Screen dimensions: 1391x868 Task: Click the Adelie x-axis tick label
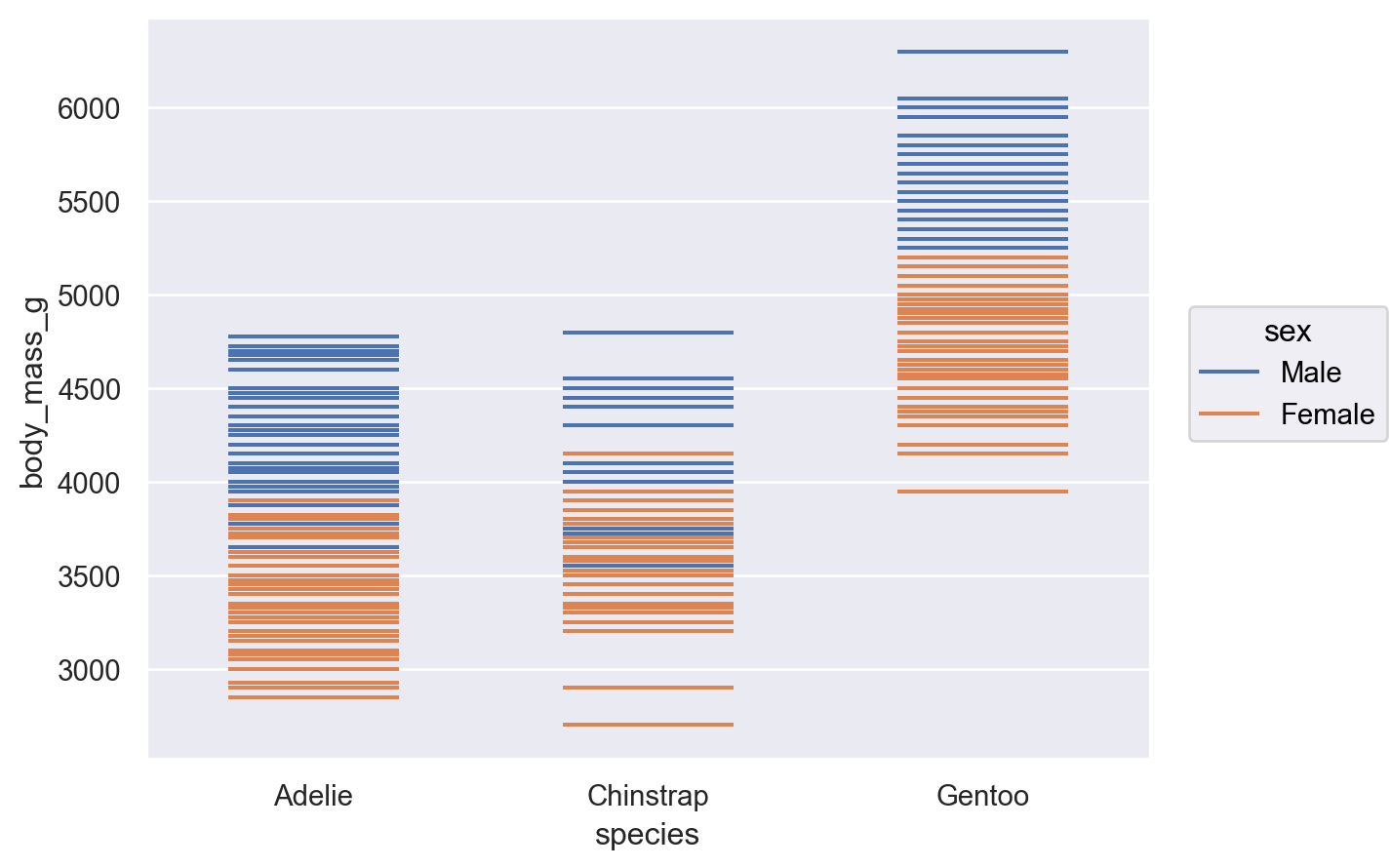click(313, 796)
